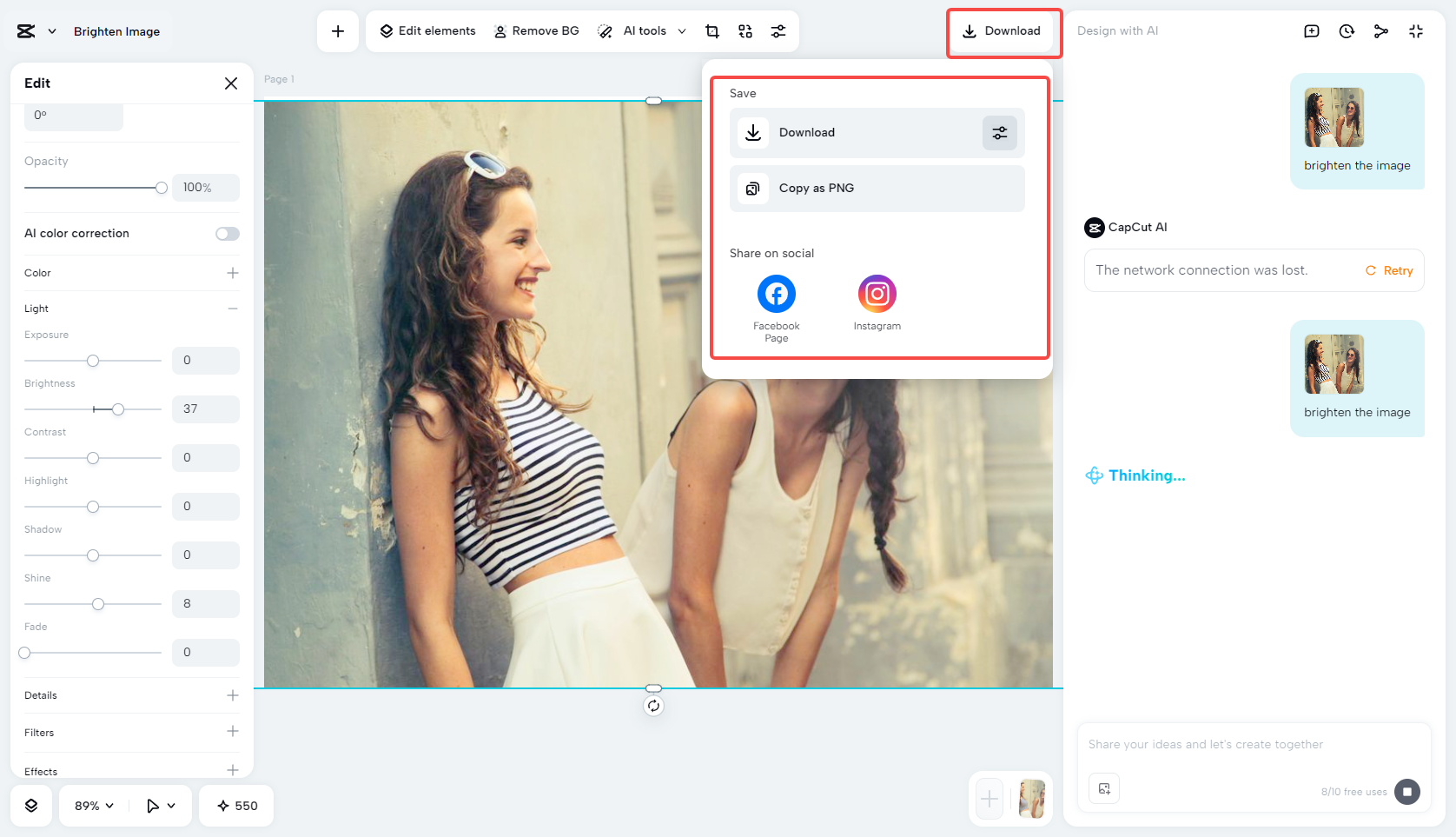Add a new page with plus button
Image resolution: width=1456 pixels, height=837 pixels.
989,799
